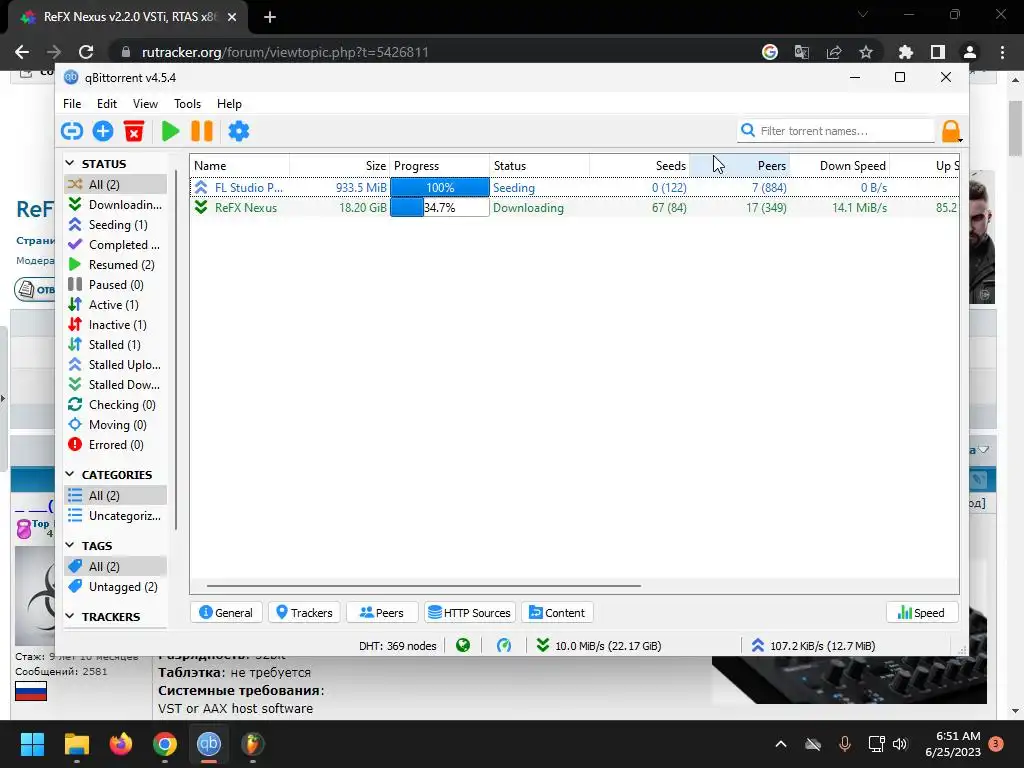Sort by the Name column header
The width and height of the screenshot is (1024, 768).
(x=240, y=166)
